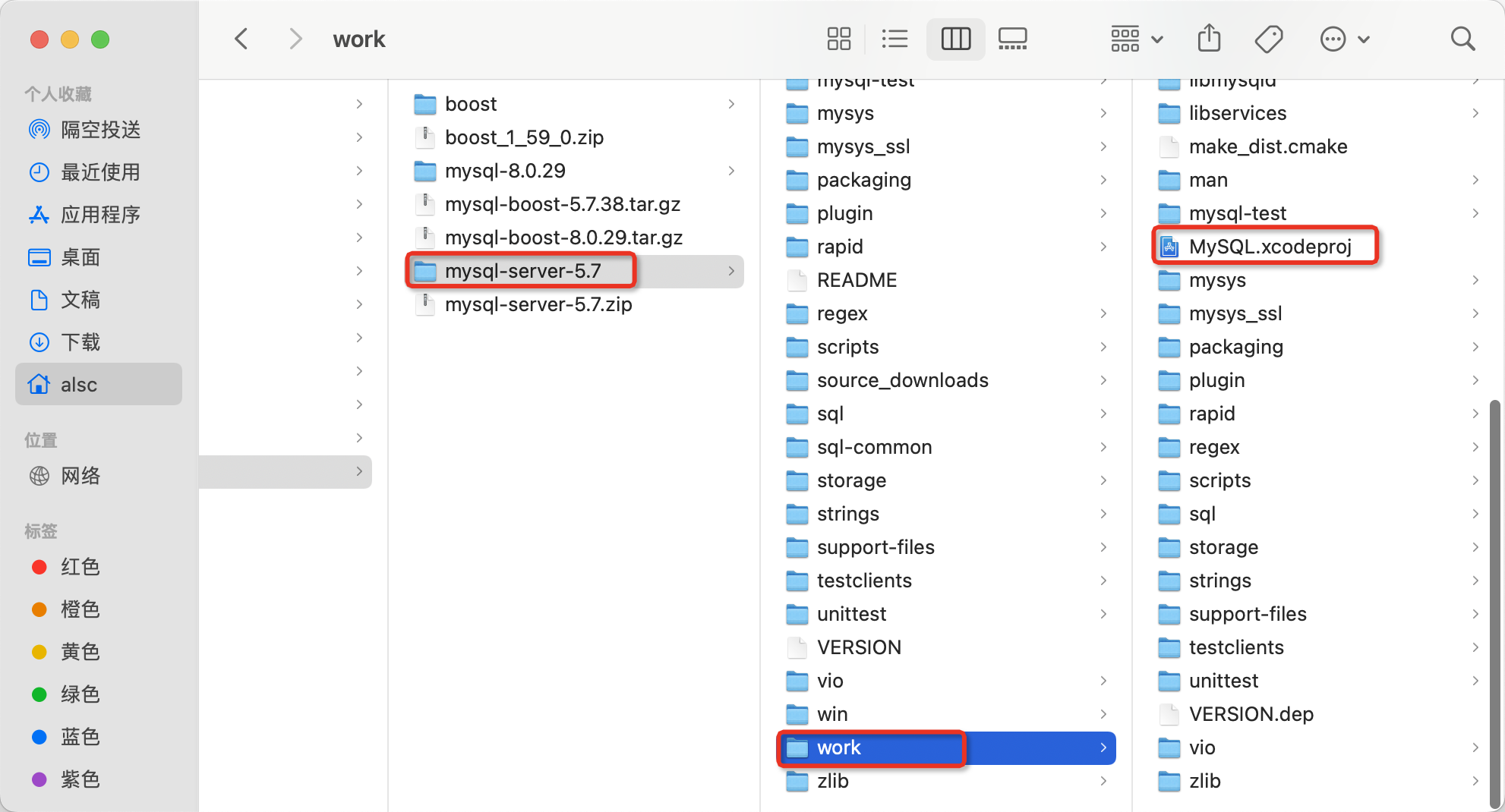Screen dimensions: 1505x812
Task: Open the unittest folder in the mysql-server-5.7 column
Action: (x=947, y=614)
